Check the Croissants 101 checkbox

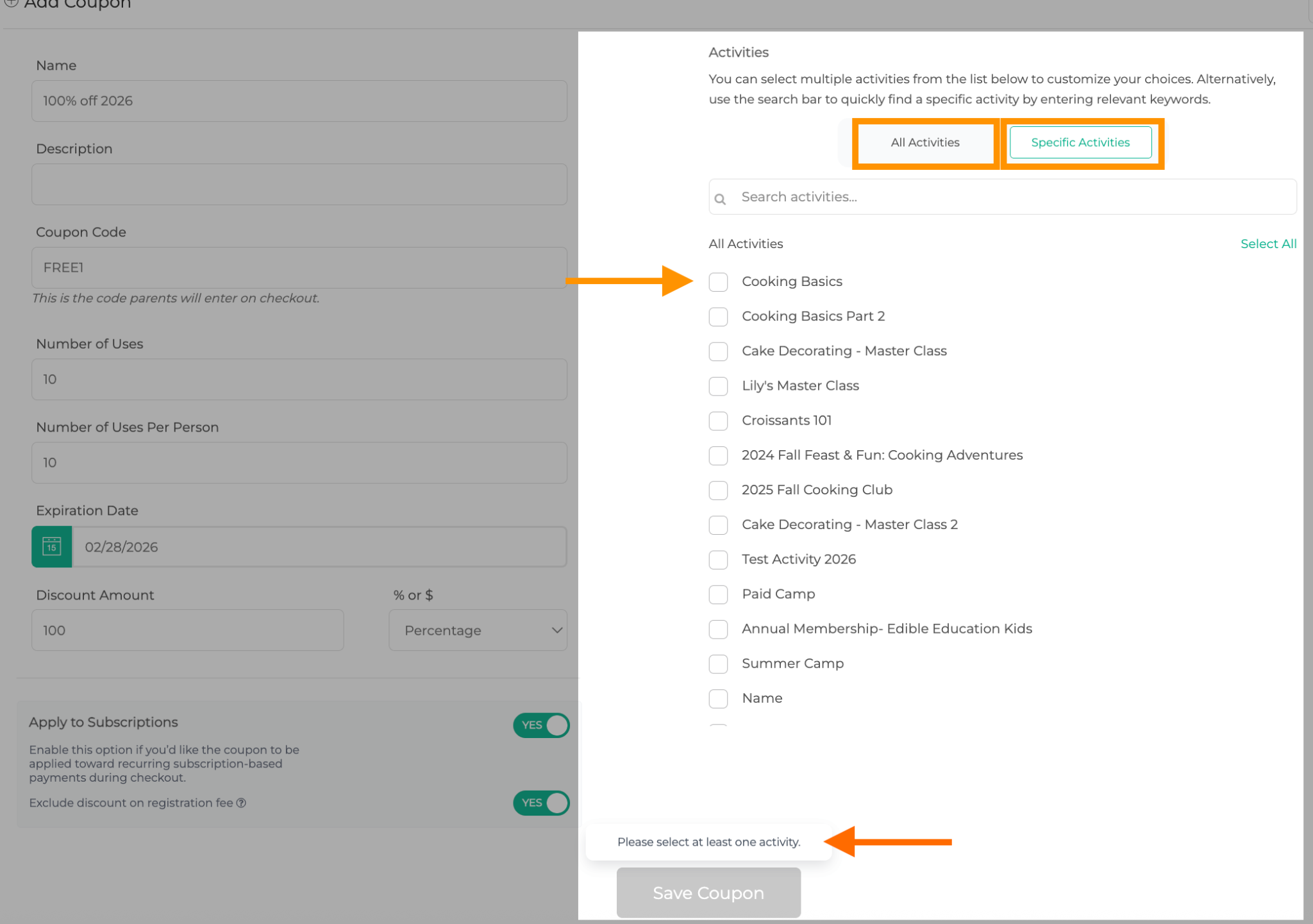tap(718, 421)
